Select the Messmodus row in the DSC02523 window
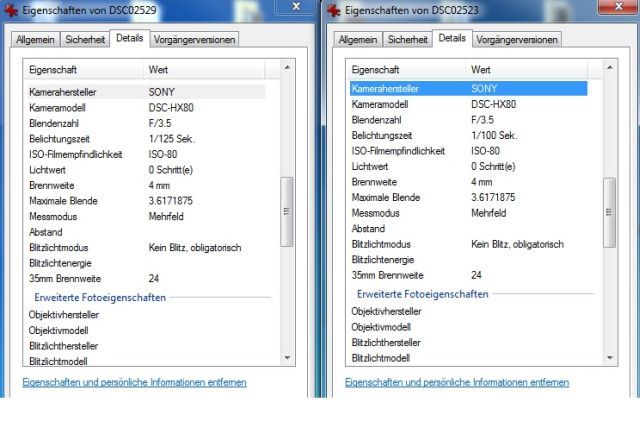This screenshot has height=427, width=640. [469, 213]
